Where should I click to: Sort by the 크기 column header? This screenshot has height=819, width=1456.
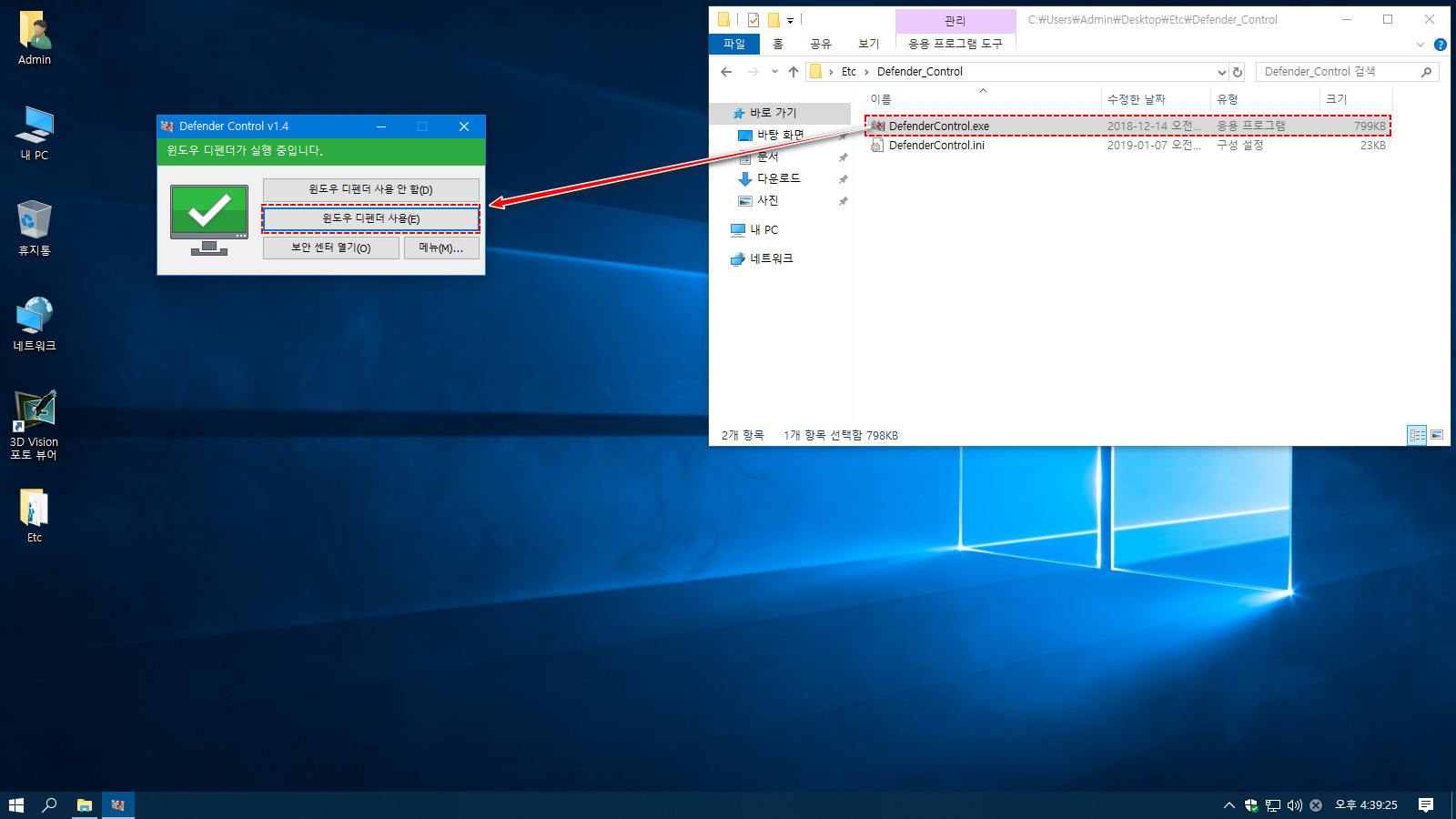click(x=1356, y=99)
